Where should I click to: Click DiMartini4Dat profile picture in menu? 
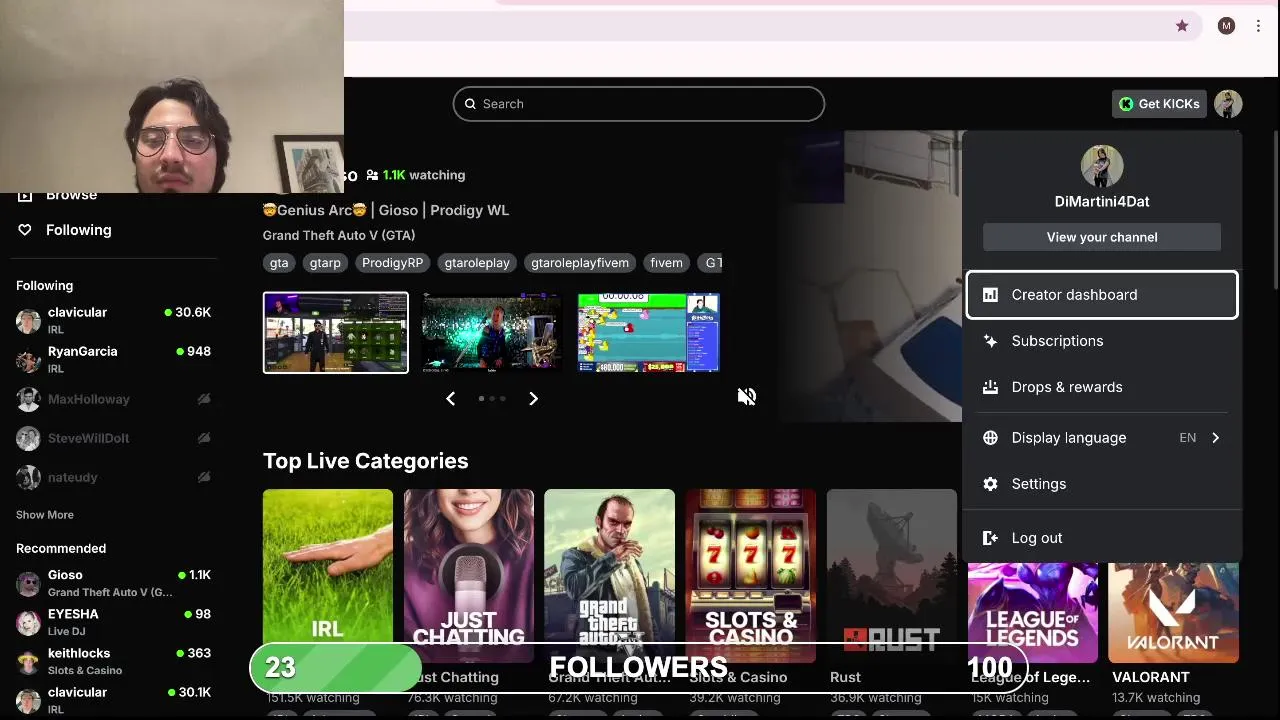(x=1102, y=166)
